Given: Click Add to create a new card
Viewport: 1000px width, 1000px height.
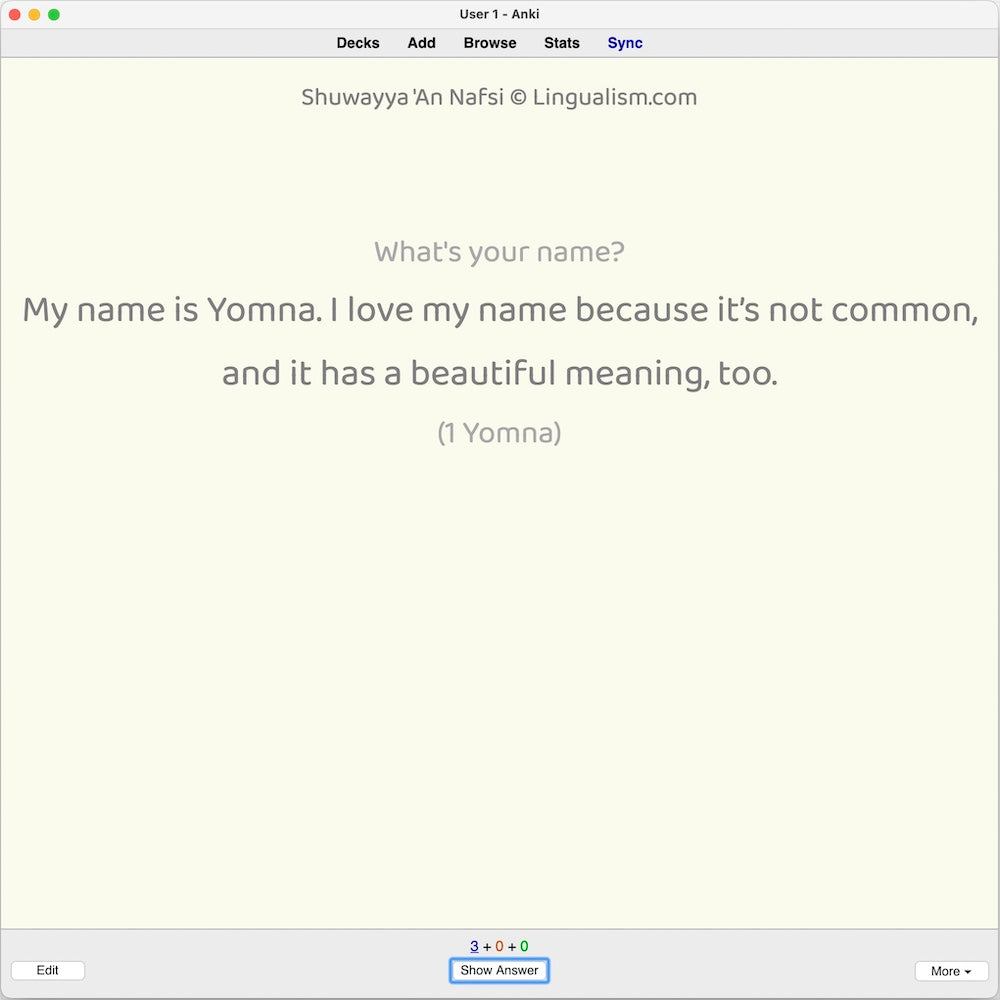Looking at the screenshot, I should (421, 43).
